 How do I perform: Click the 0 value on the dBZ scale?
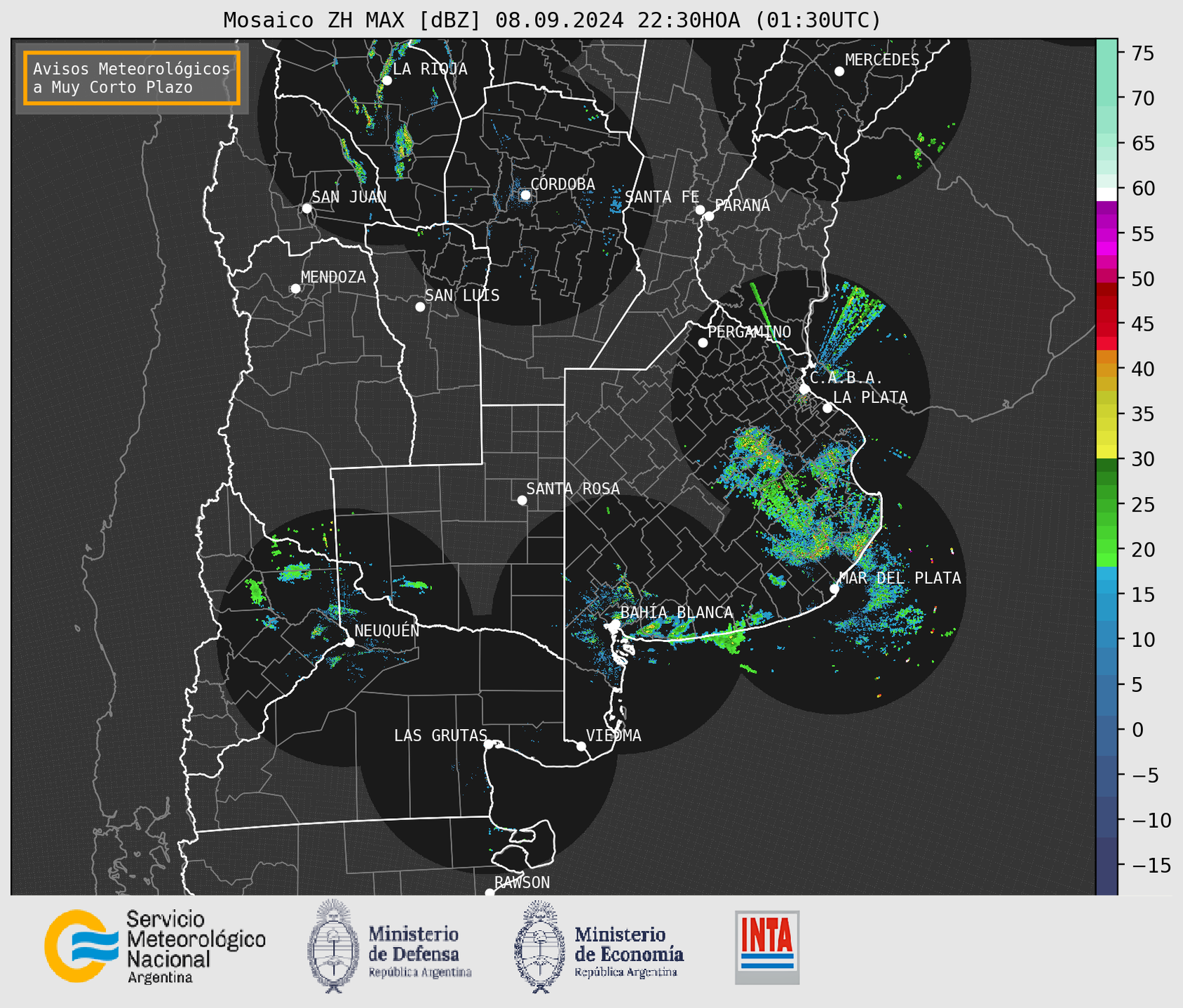[1137, 730]
